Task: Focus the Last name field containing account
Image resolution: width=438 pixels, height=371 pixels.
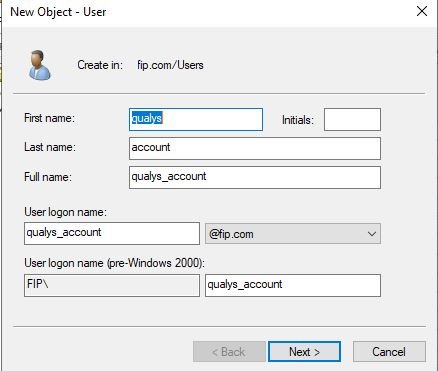Action: click(x=255, y=148)
